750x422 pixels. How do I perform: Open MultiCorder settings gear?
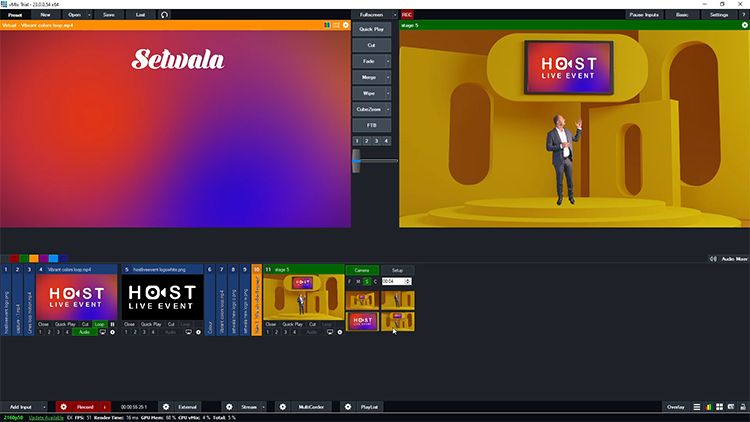click(282, 407)
